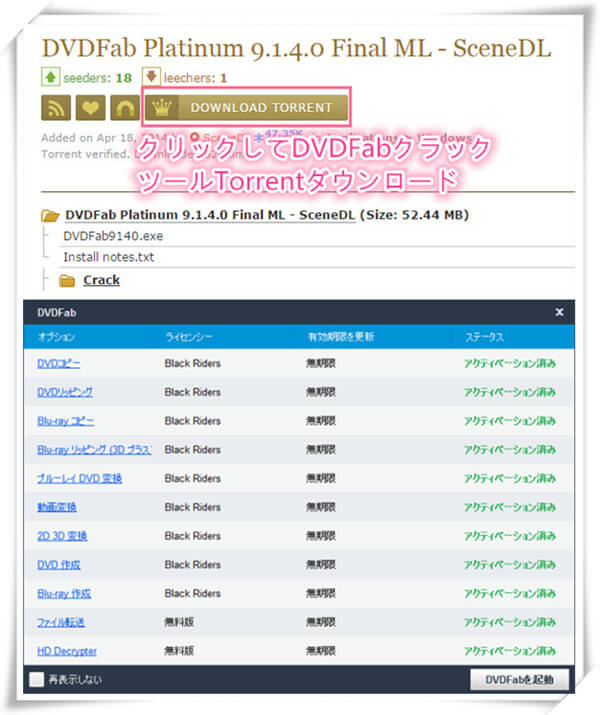Viewport: 600px width, 715px height.
Task: Click the 有効期限を更新 column header
Action: point(341,337)
